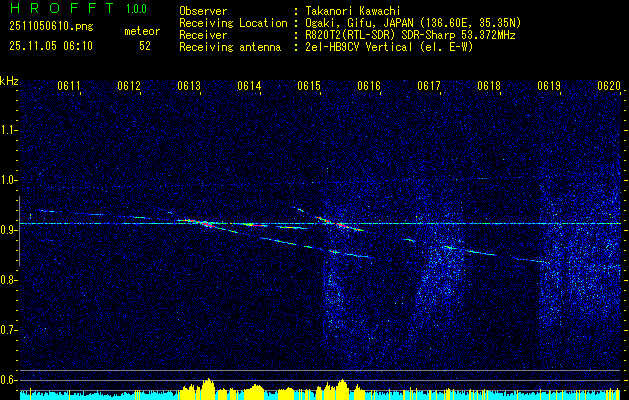Click the 2el-HB9CV Vertical antenna text

tap(390, 47)
